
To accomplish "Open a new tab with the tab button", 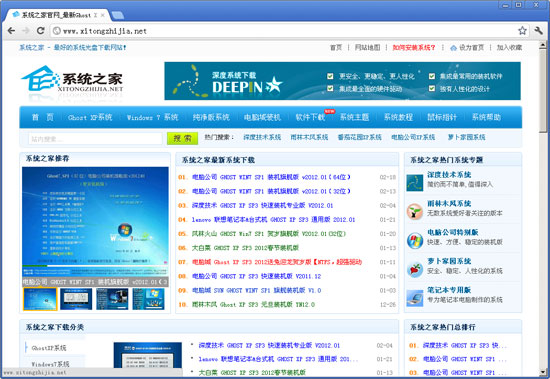I will (x=118, y=15).
